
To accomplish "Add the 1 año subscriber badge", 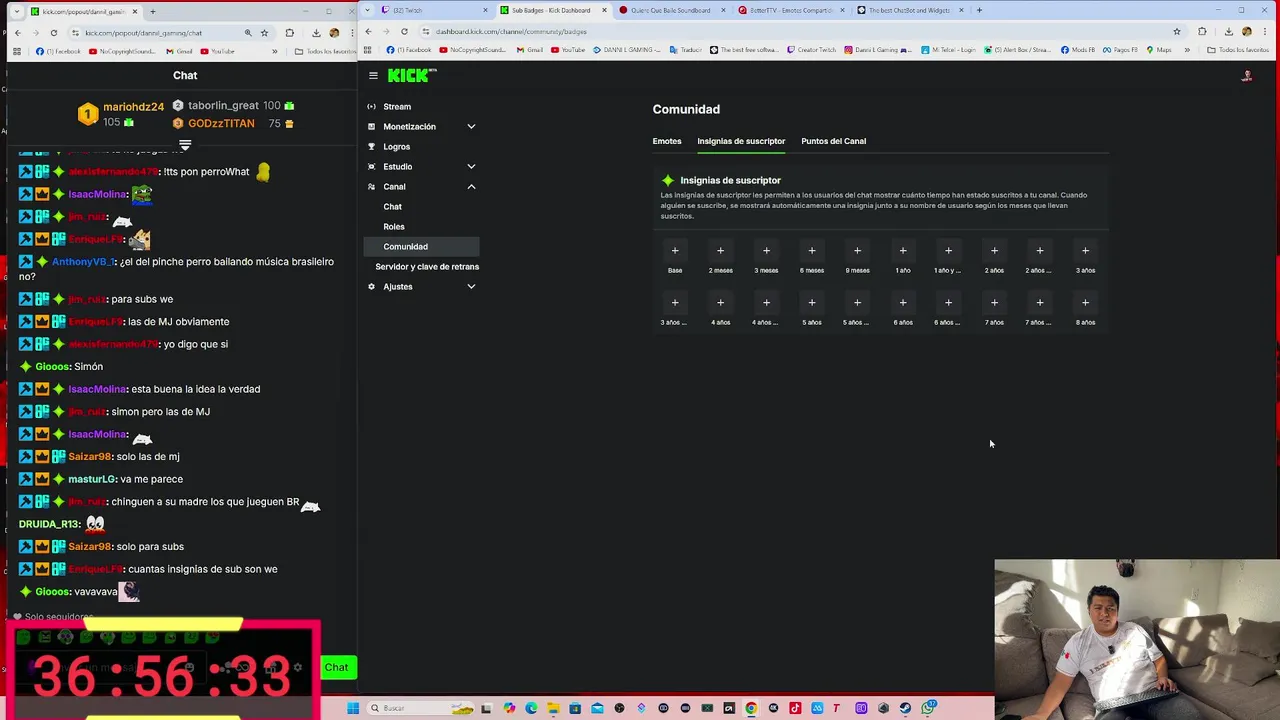I will (903, 251).
